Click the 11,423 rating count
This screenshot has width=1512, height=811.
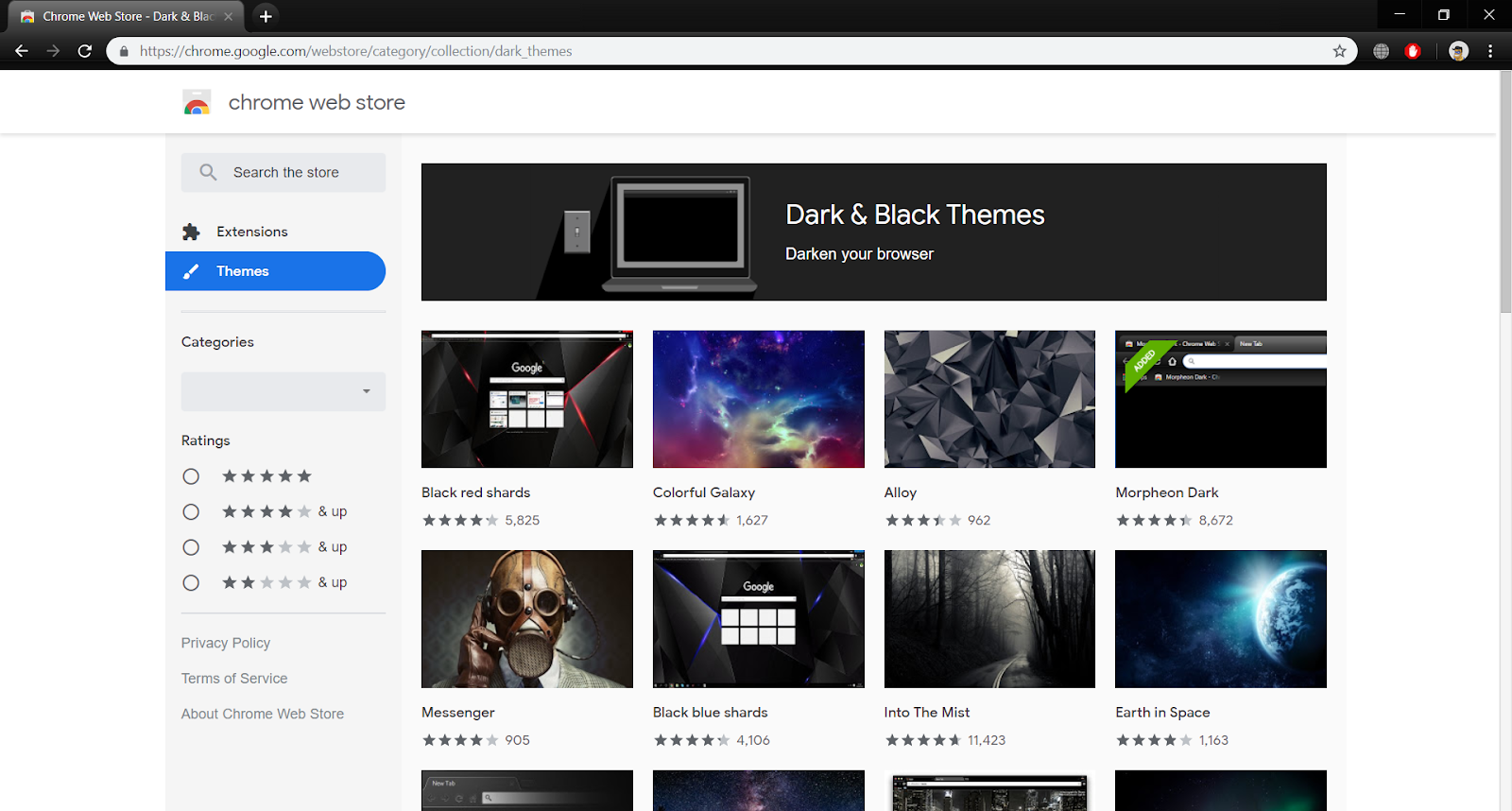(987, 740)
